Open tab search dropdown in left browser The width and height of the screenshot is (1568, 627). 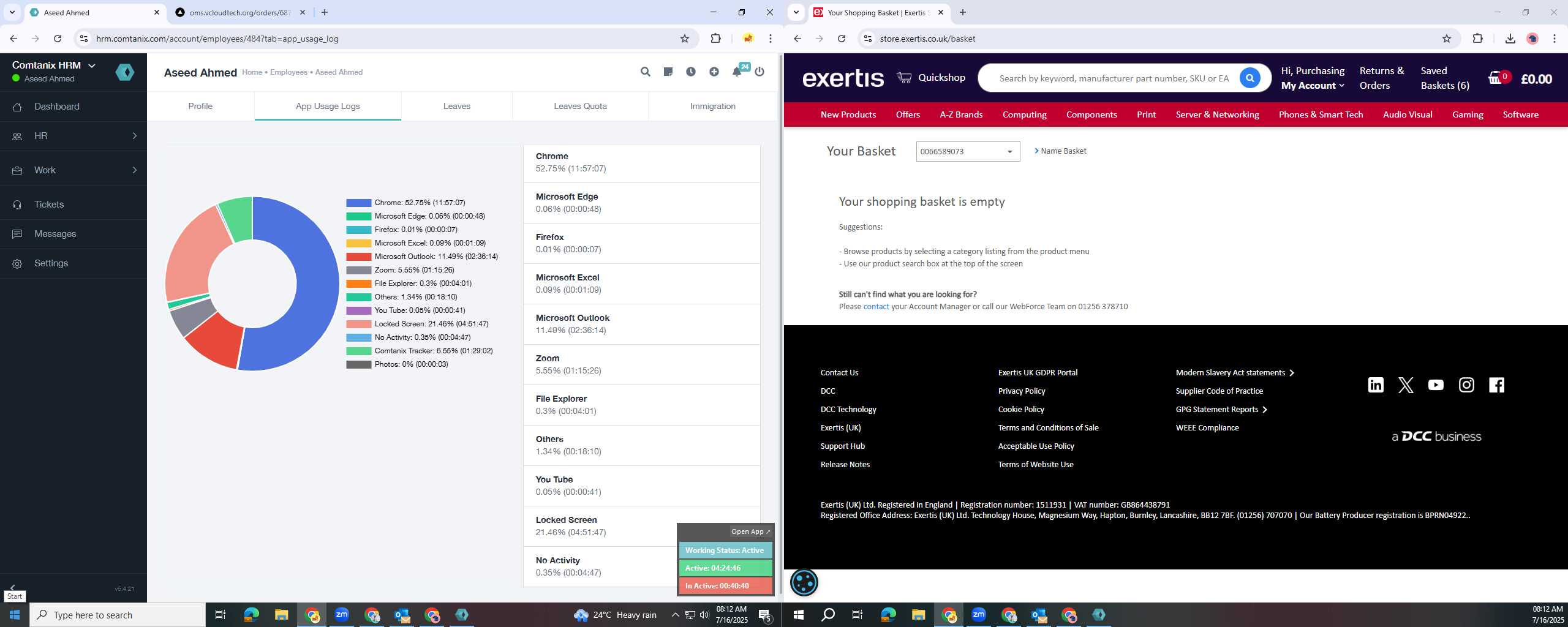12,12
